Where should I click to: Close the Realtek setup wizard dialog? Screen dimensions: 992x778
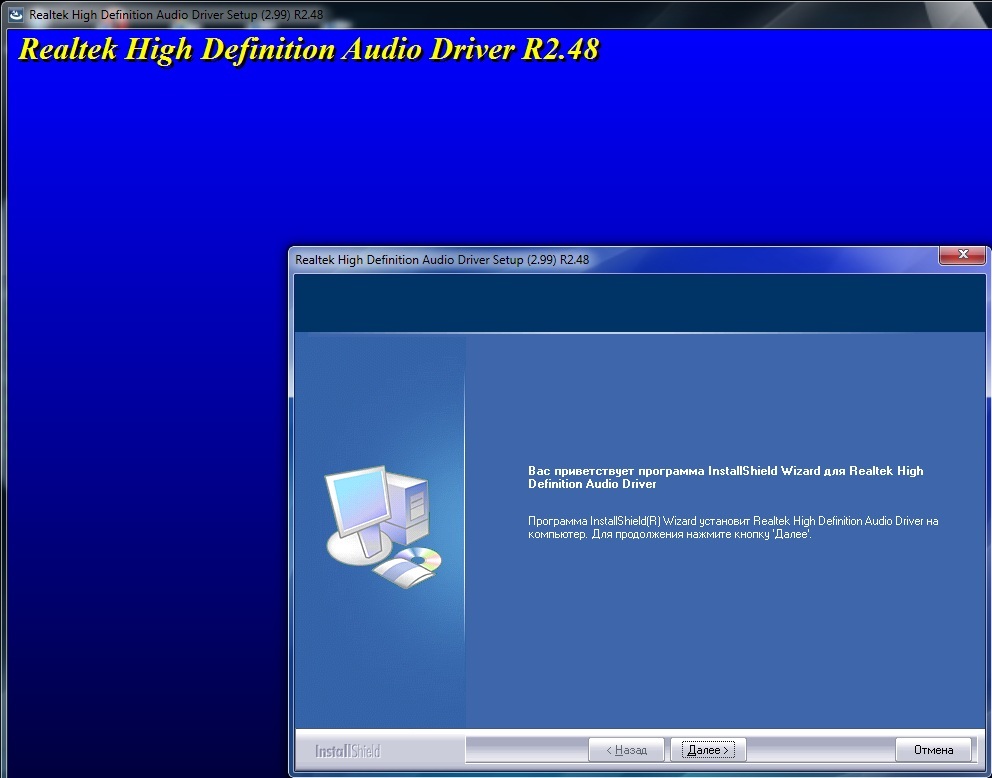(x=962, y=255)
